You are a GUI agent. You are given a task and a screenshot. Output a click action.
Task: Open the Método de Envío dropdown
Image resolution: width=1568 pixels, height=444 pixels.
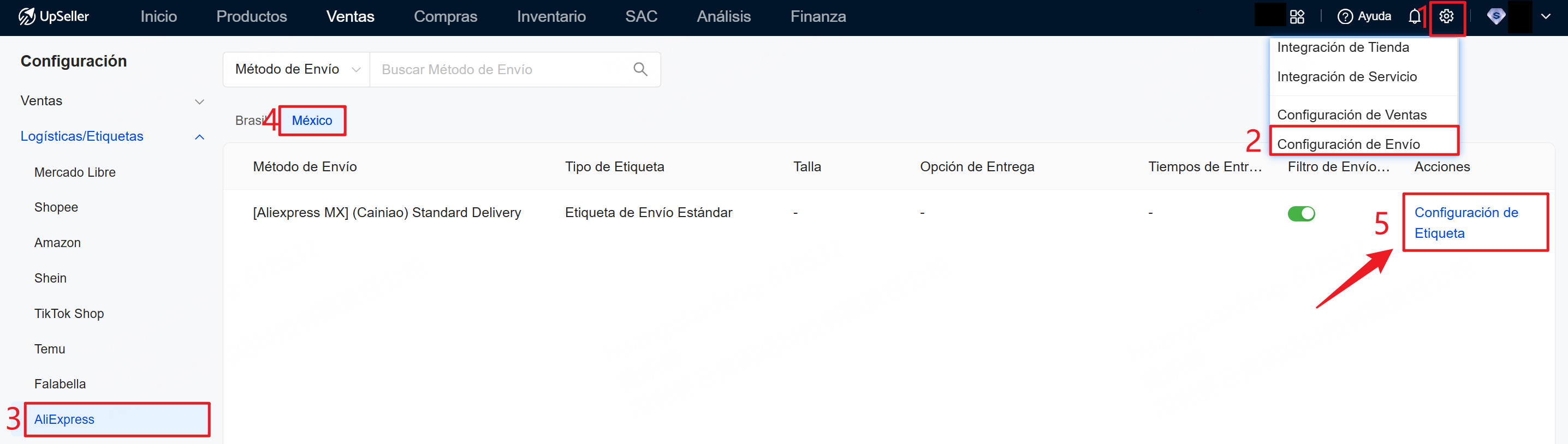[x=296, y=69]
